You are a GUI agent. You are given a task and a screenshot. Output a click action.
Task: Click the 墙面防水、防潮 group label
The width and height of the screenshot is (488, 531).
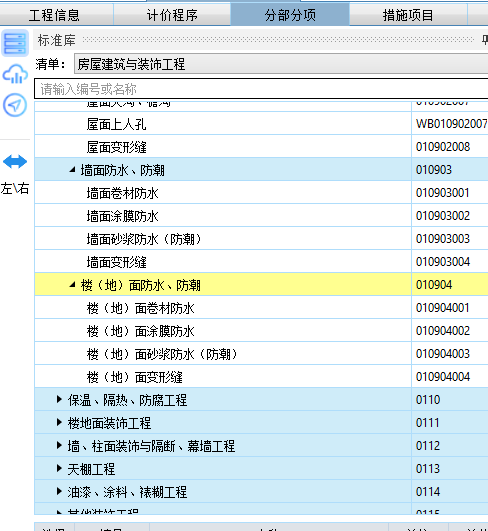click(x=123, y=170)
